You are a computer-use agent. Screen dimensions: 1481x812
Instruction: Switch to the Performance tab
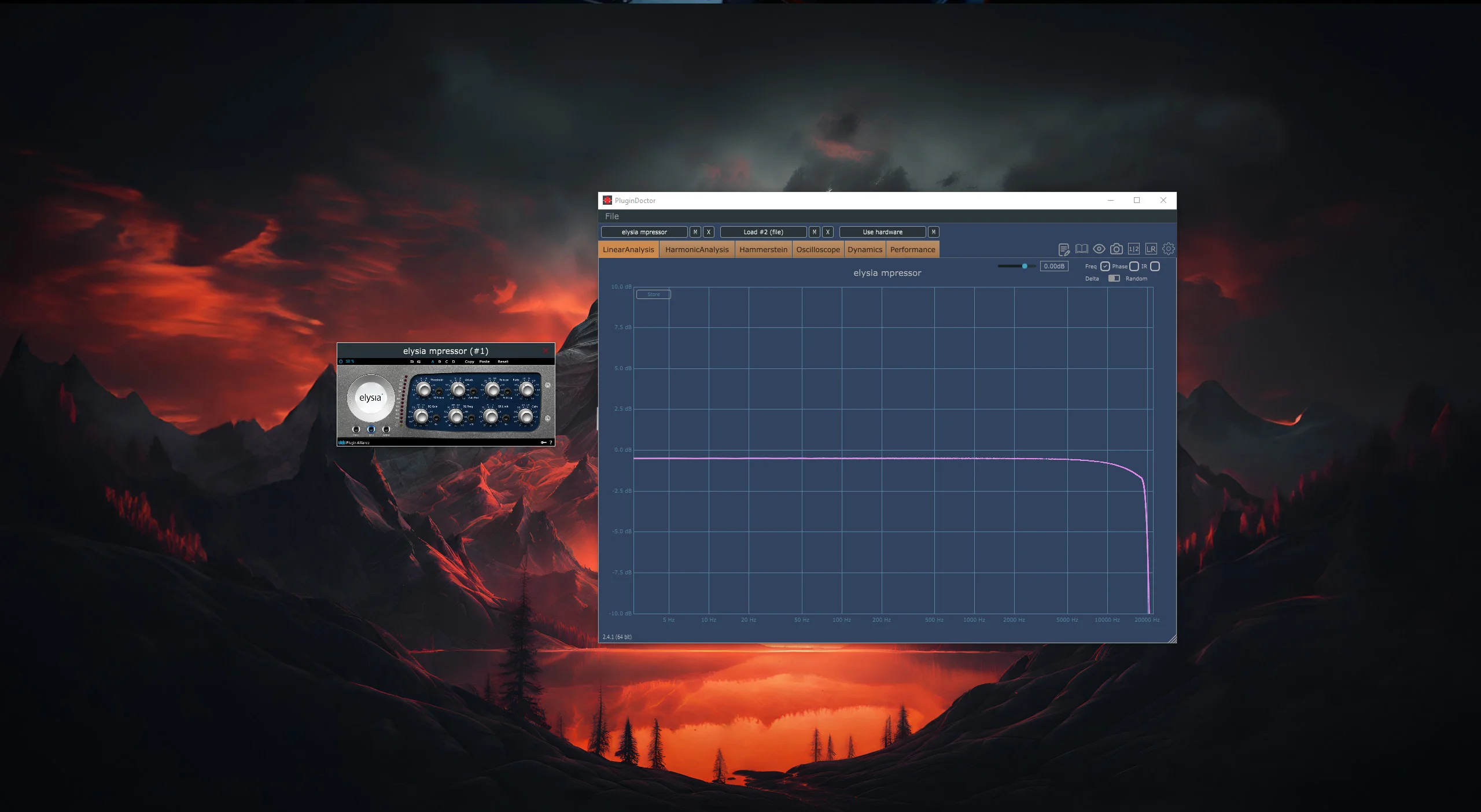[x=912, y=249]
